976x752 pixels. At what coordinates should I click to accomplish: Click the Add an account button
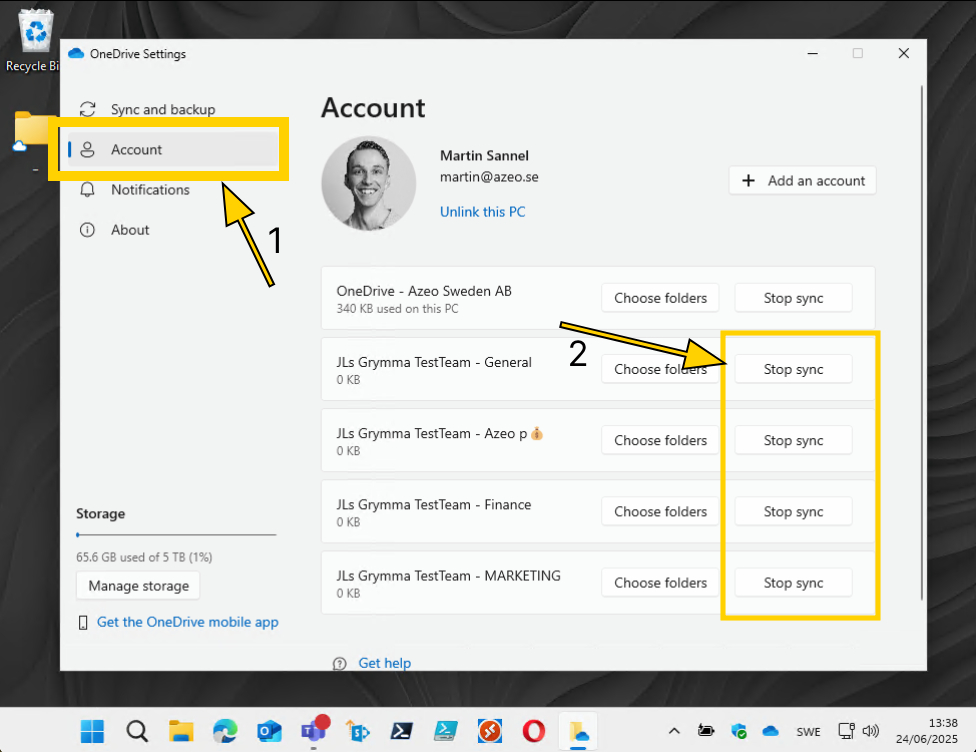pos(802,180)
